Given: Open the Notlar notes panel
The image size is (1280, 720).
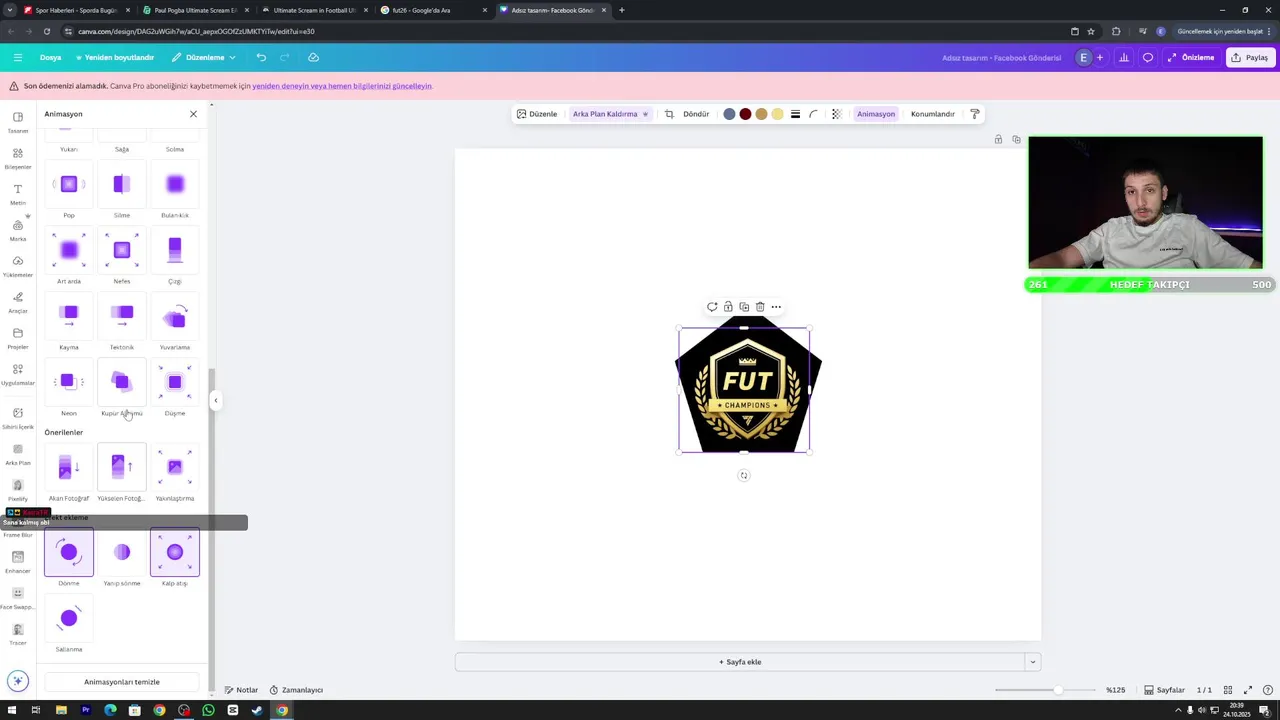Looking at the screenshot, I should [241, 690].
